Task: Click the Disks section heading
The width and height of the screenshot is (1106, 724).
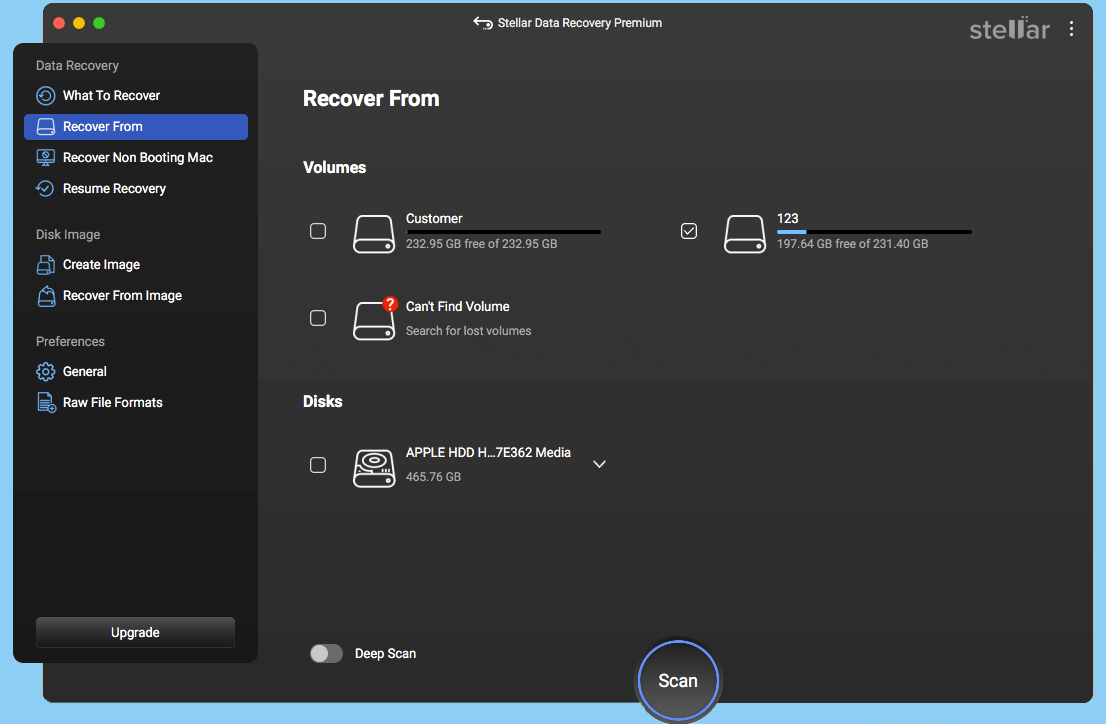Action: [322, 402]
